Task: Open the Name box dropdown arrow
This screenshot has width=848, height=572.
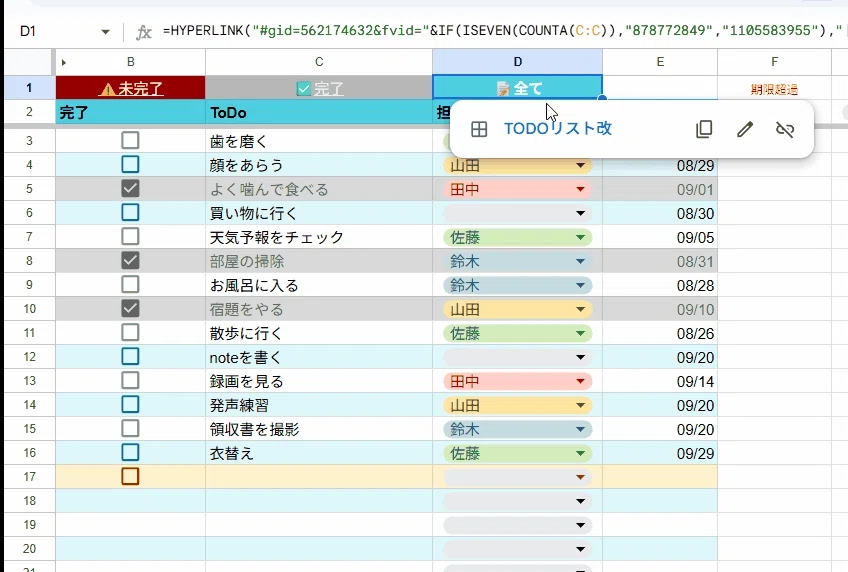Action: [105, 32]
